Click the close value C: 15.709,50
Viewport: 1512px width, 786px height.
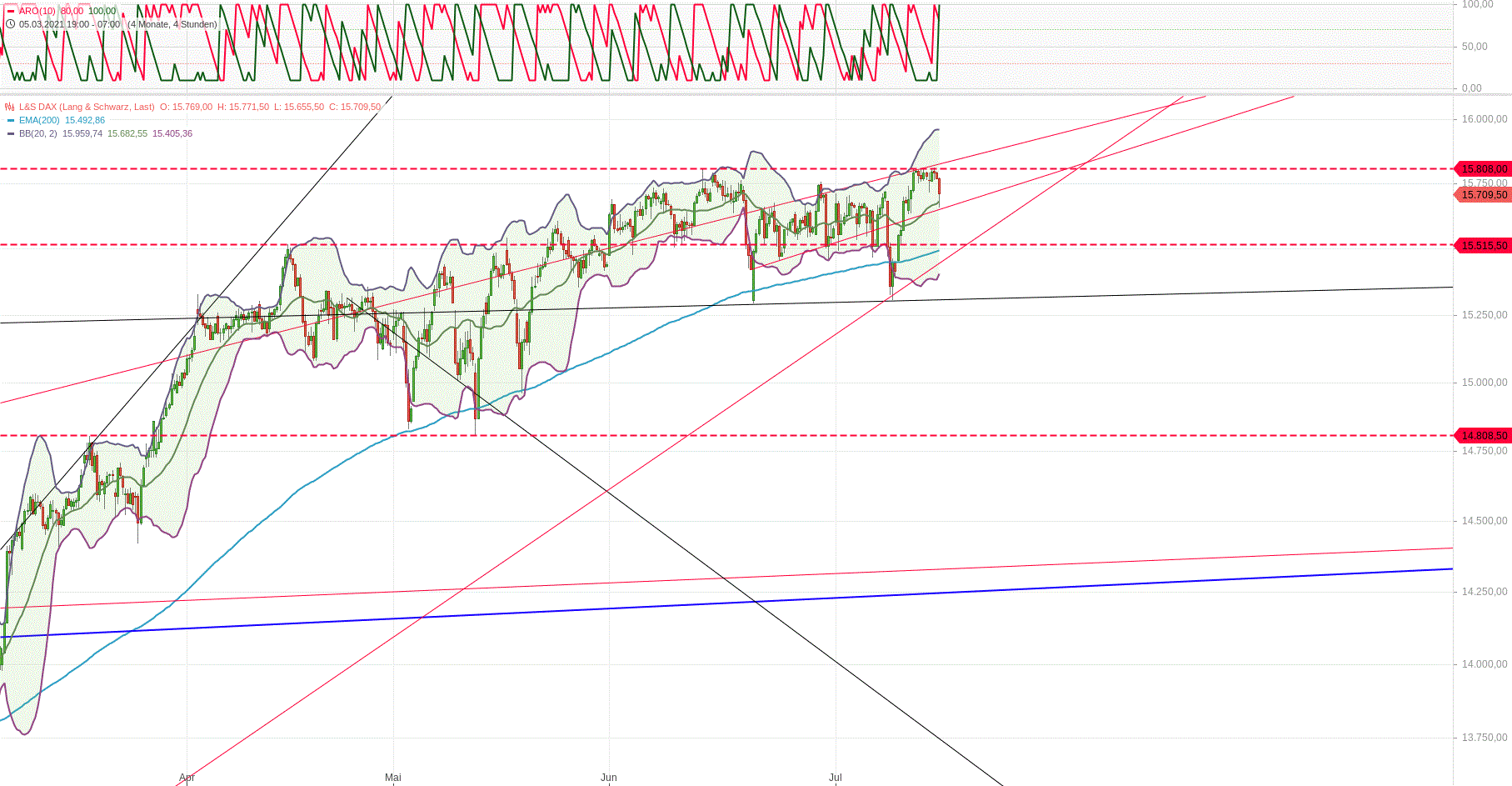355,107
